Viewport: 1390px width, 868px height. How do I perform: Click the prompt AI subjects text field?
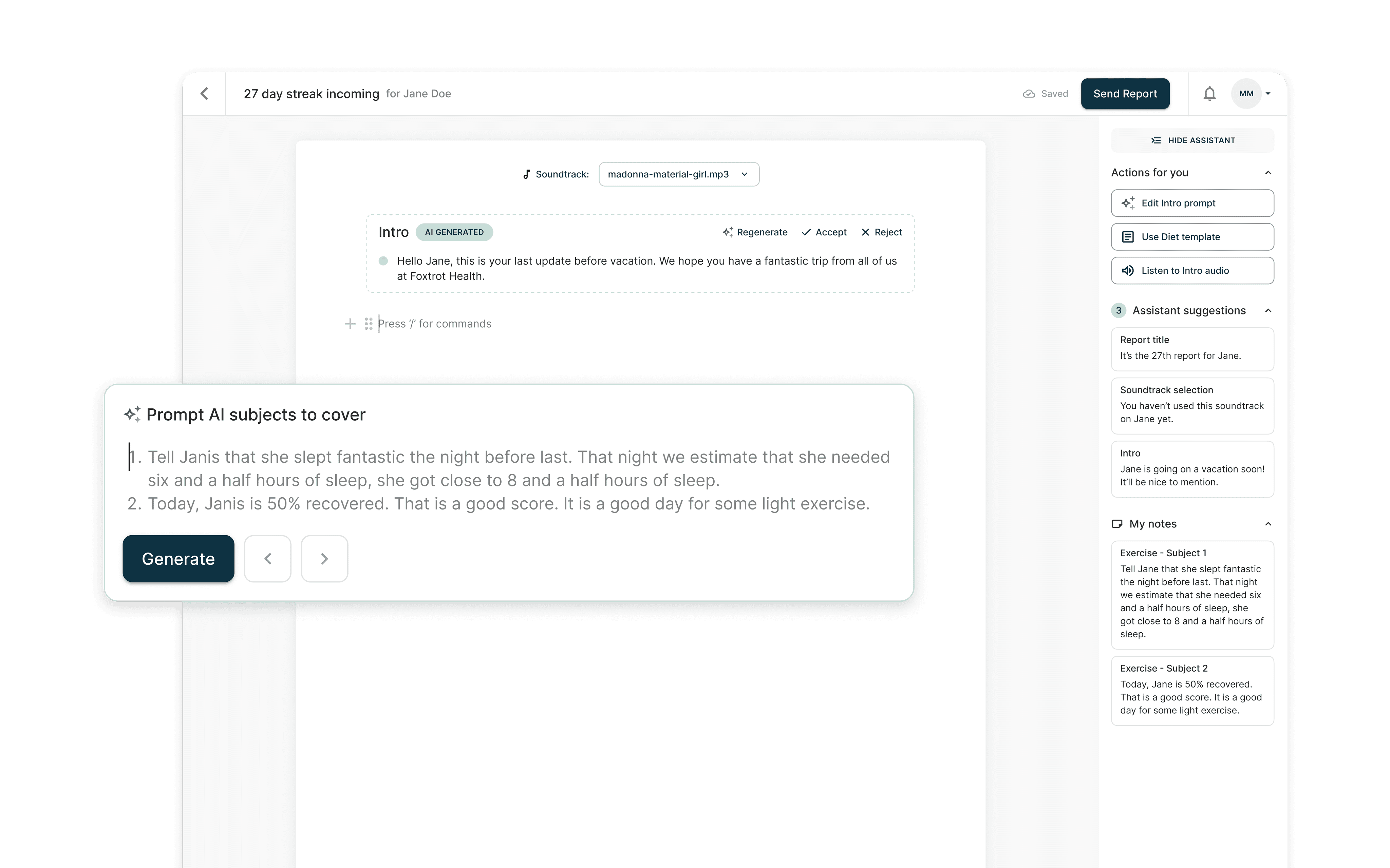[508, 480]
